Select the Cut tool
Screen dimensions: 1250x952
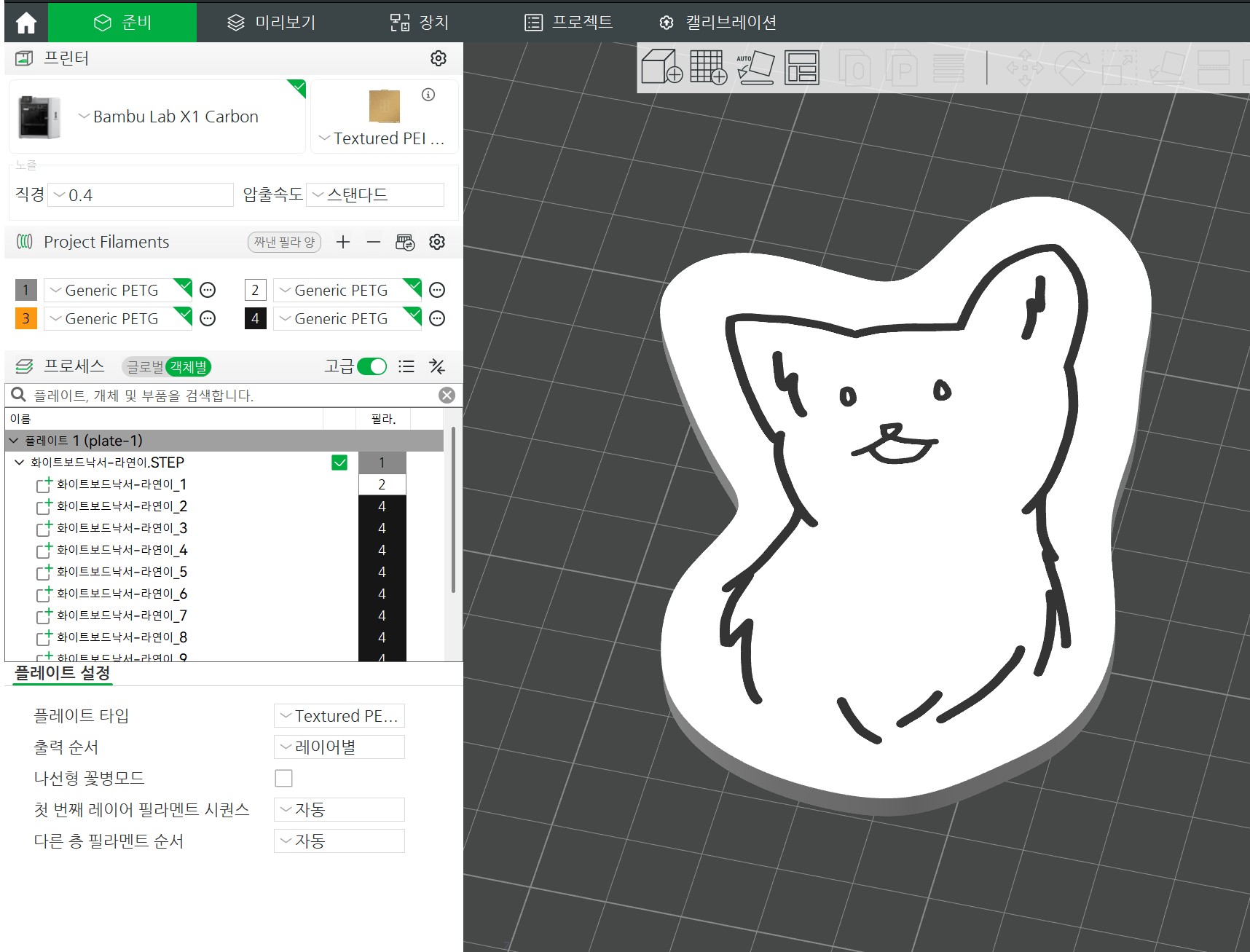(1214, 68)
